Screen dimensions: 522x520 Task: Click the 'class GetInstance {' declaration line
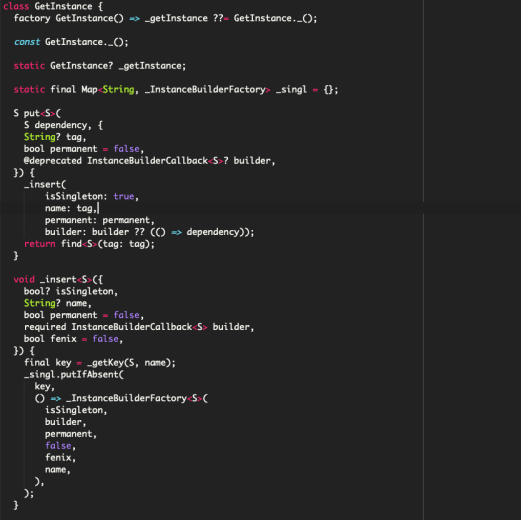click(x=53, y=6)
